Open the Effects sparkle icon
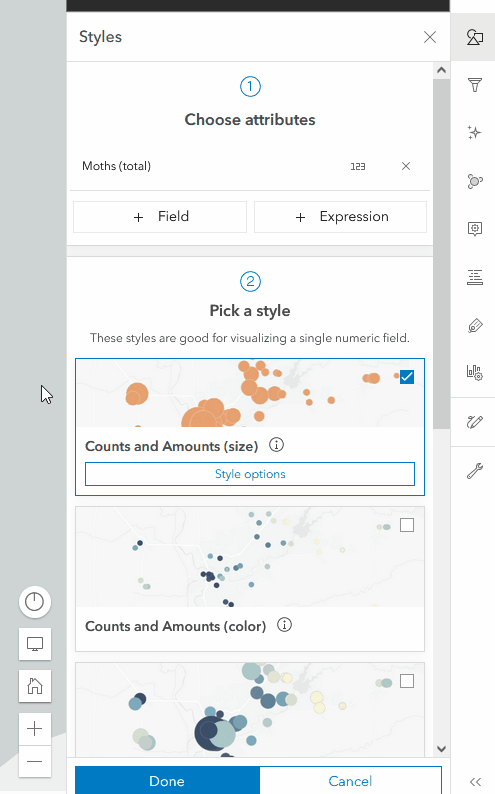The image size is (495, 794). pos(474,133)
